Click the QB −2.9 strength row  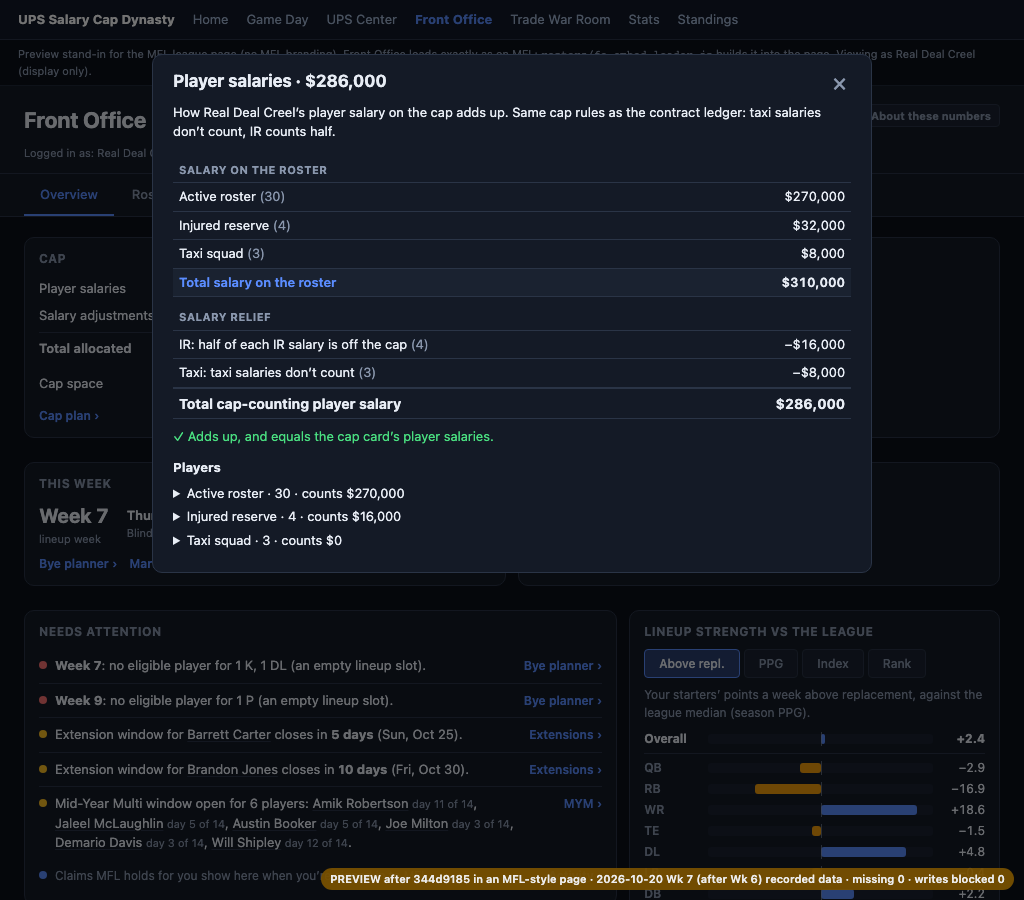point(814,768)
